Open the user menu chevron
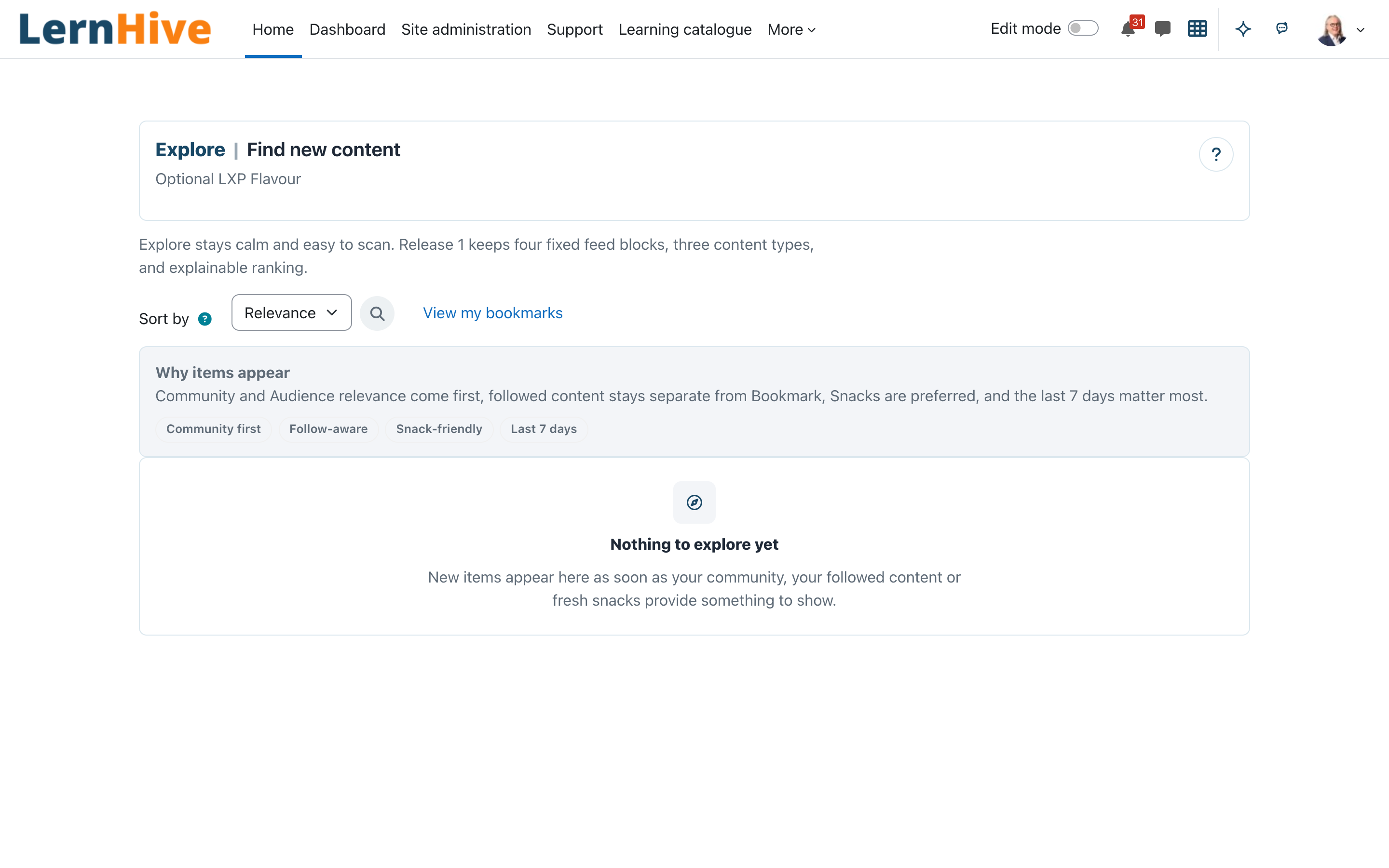This screenshot has height=868, width=1389. [1360, 30]
